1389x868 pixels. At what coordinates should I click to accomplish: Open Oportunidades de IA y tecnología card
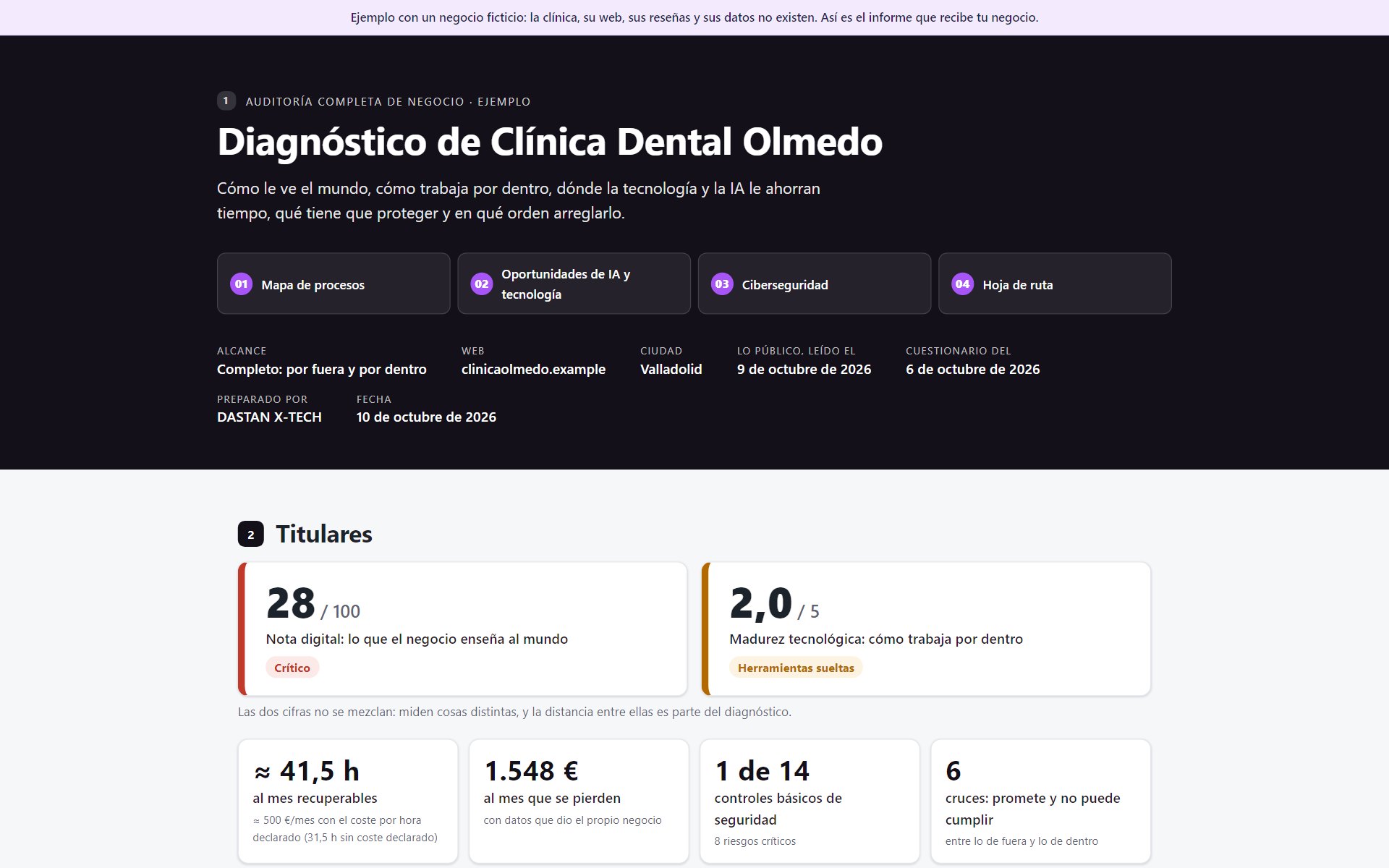click(x=574, y=284)
